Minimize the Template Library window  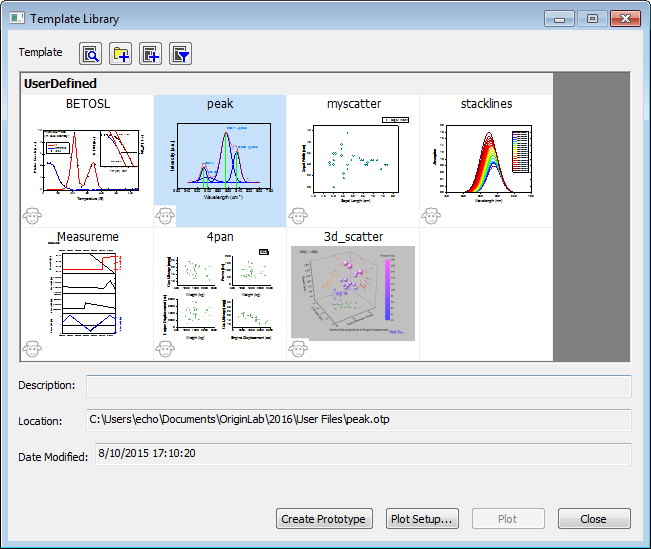coord(559,19)
